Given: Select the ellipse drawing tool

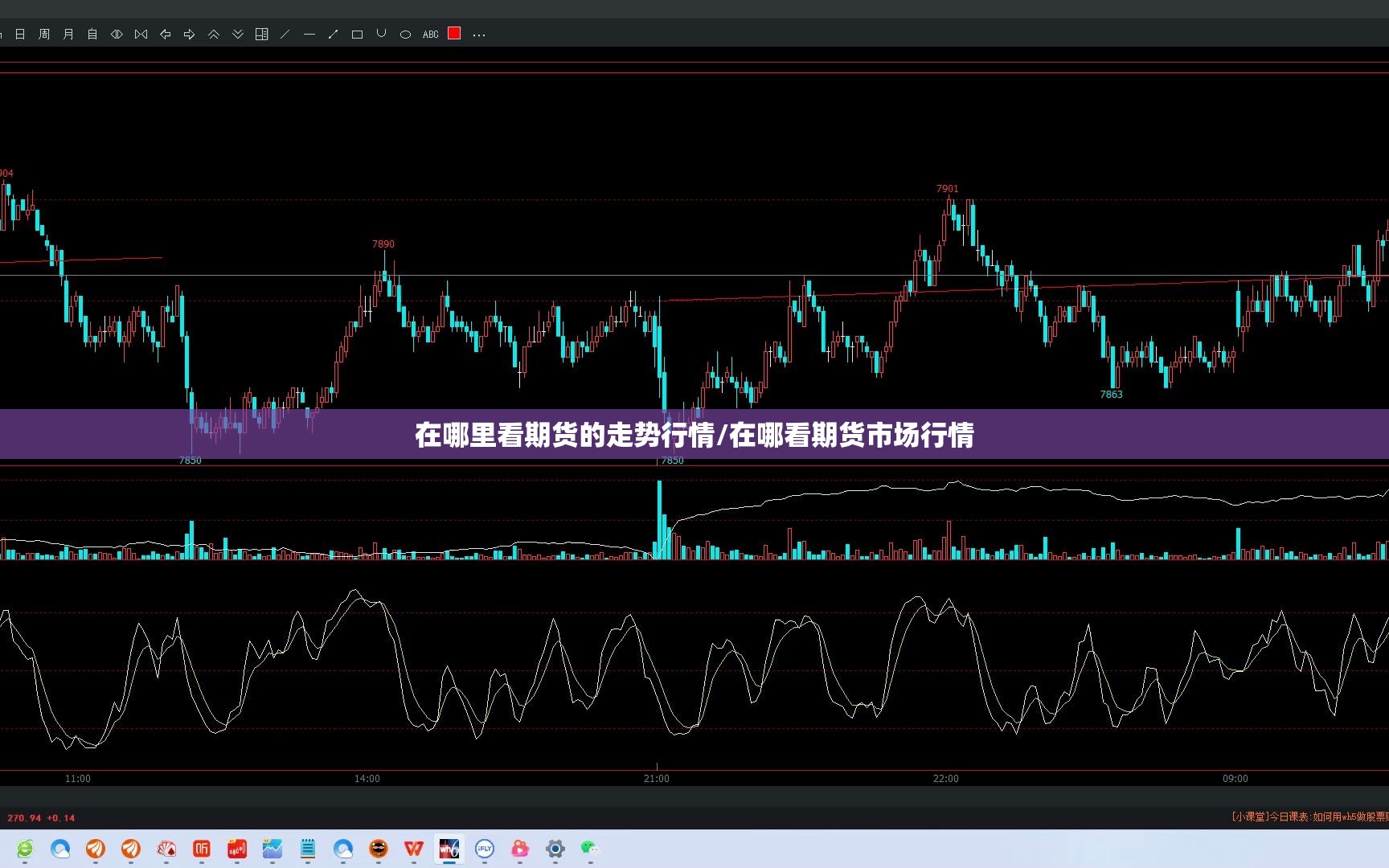Looking at the screenshot, I should pyautogui.click(x=406, y=35).
